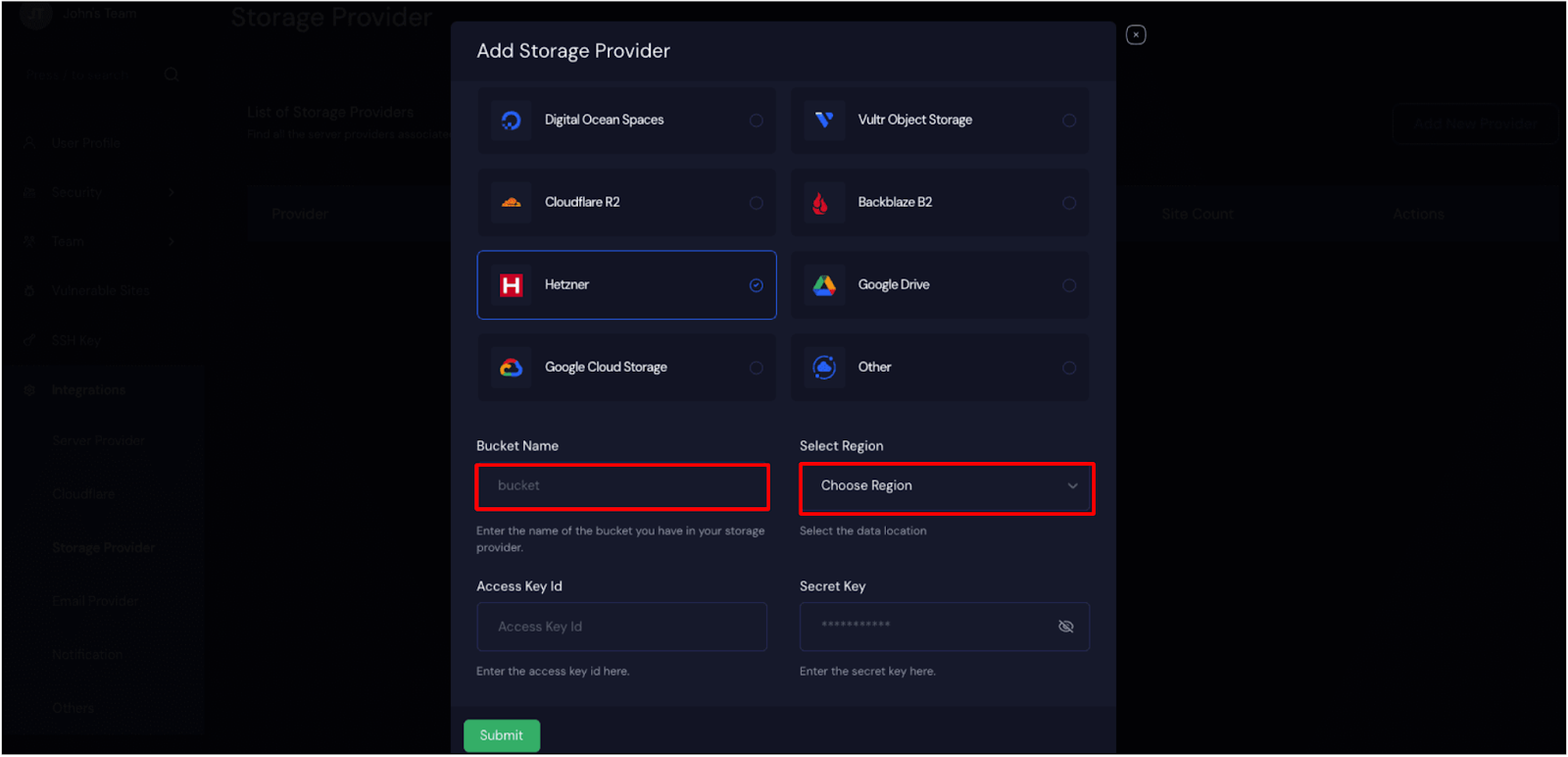Close the Add Storage Provider dialog
Screen dimensions: 1568x757
(1136, 35)
